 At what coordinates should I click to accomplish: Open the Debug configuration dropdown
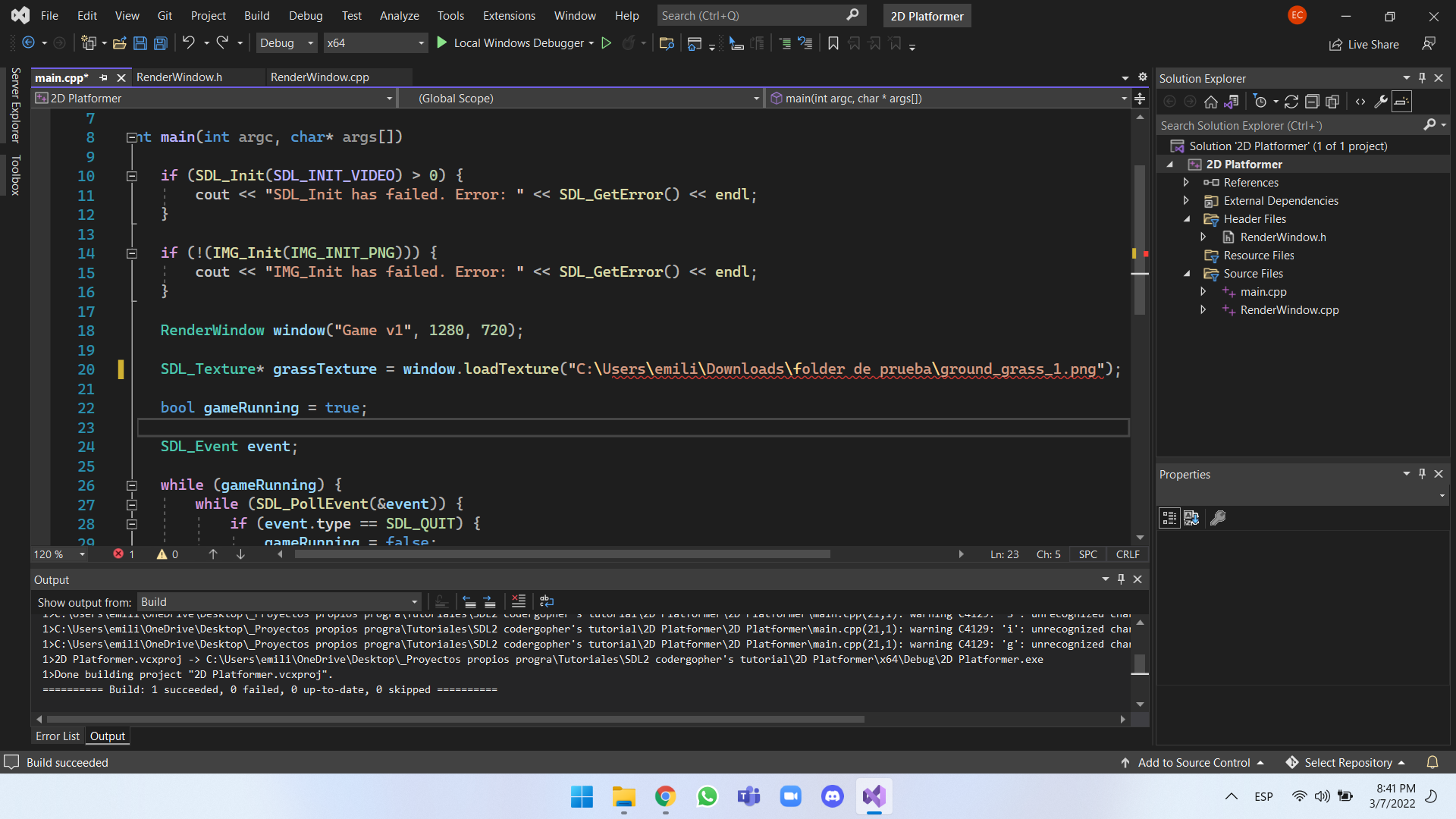click(287, 43)
